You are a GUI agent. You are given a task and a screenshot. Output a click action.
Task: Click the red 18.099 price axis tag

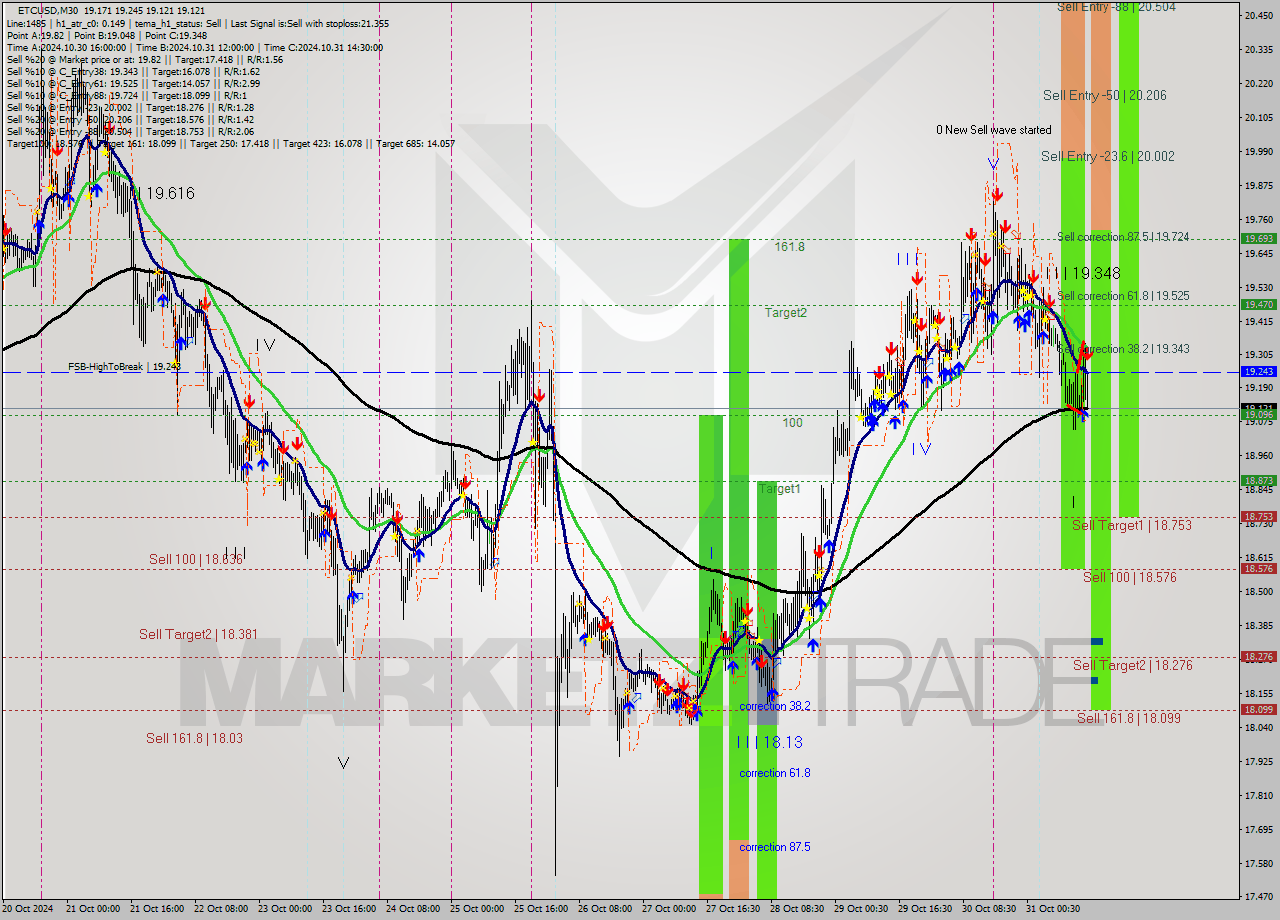[1258, 709]
